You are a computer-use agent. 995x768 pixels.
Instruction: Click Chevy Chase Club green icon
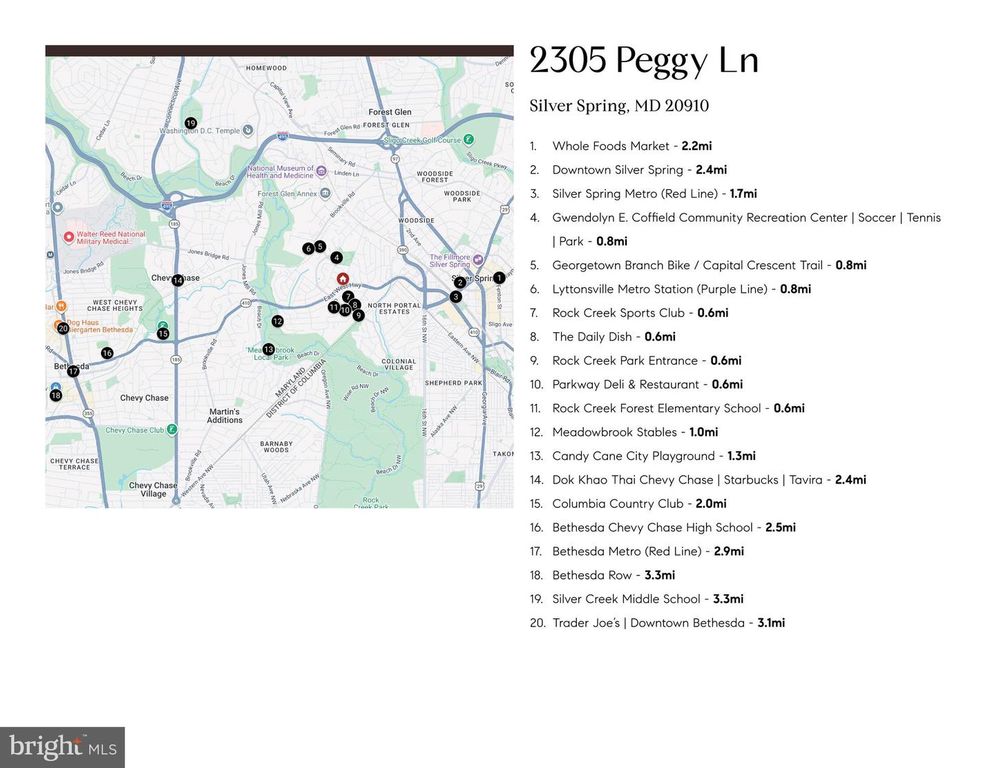pos(172,430)
